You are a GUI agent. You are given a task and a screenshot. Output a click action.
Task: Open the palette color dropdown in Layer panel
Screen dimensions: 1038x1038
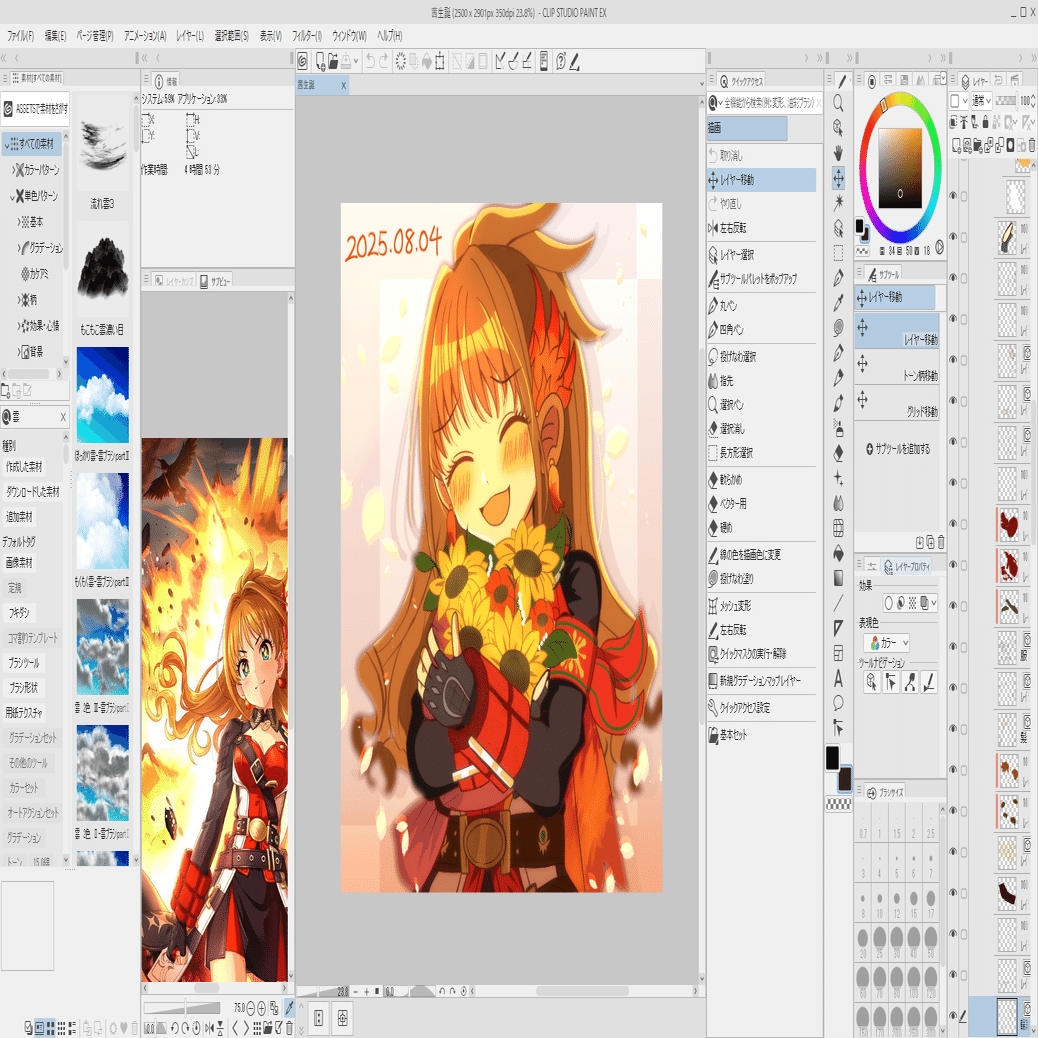[959, 101]
